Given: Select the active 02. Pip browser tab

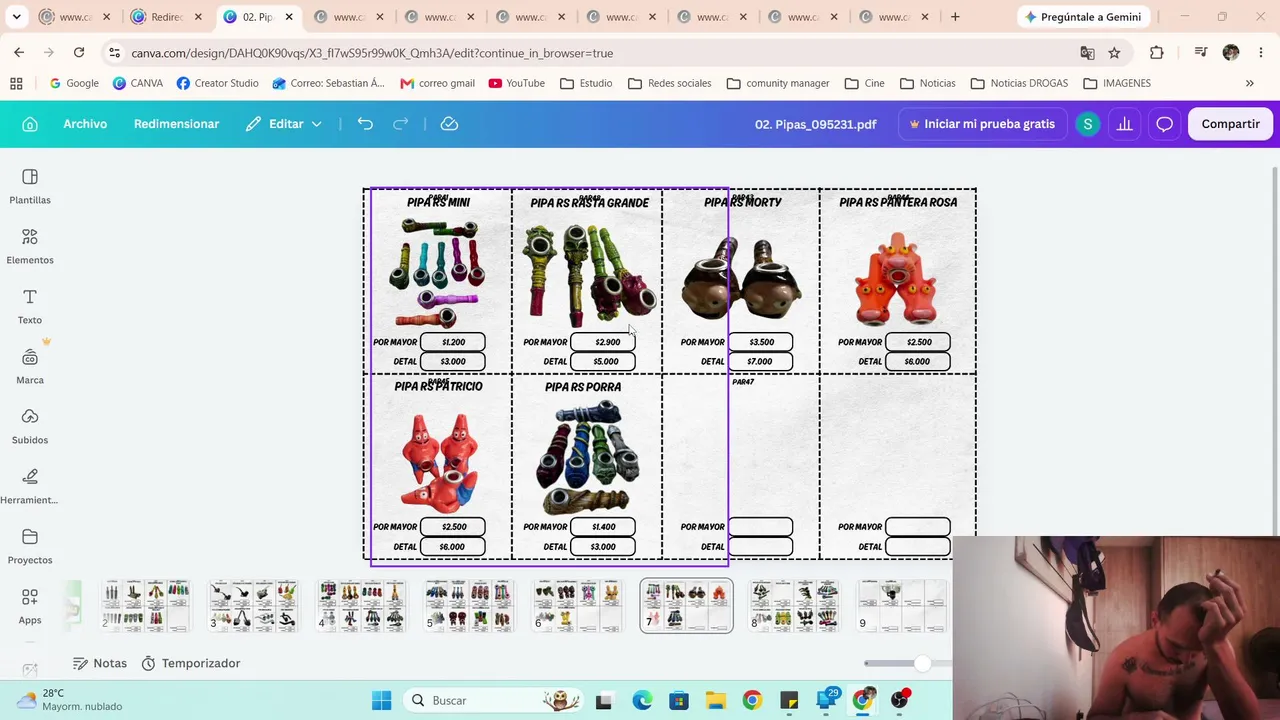Looking at the screenshot, I should (258, 17).
